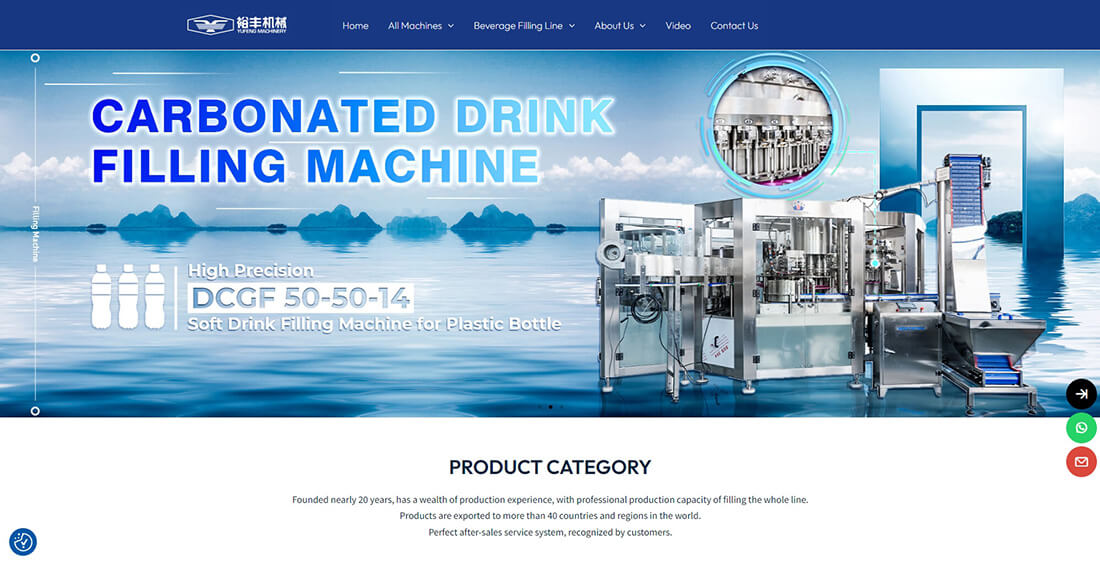Go to the Home menu item
Screen dimensions: 1100x565
tap(355, 25)
